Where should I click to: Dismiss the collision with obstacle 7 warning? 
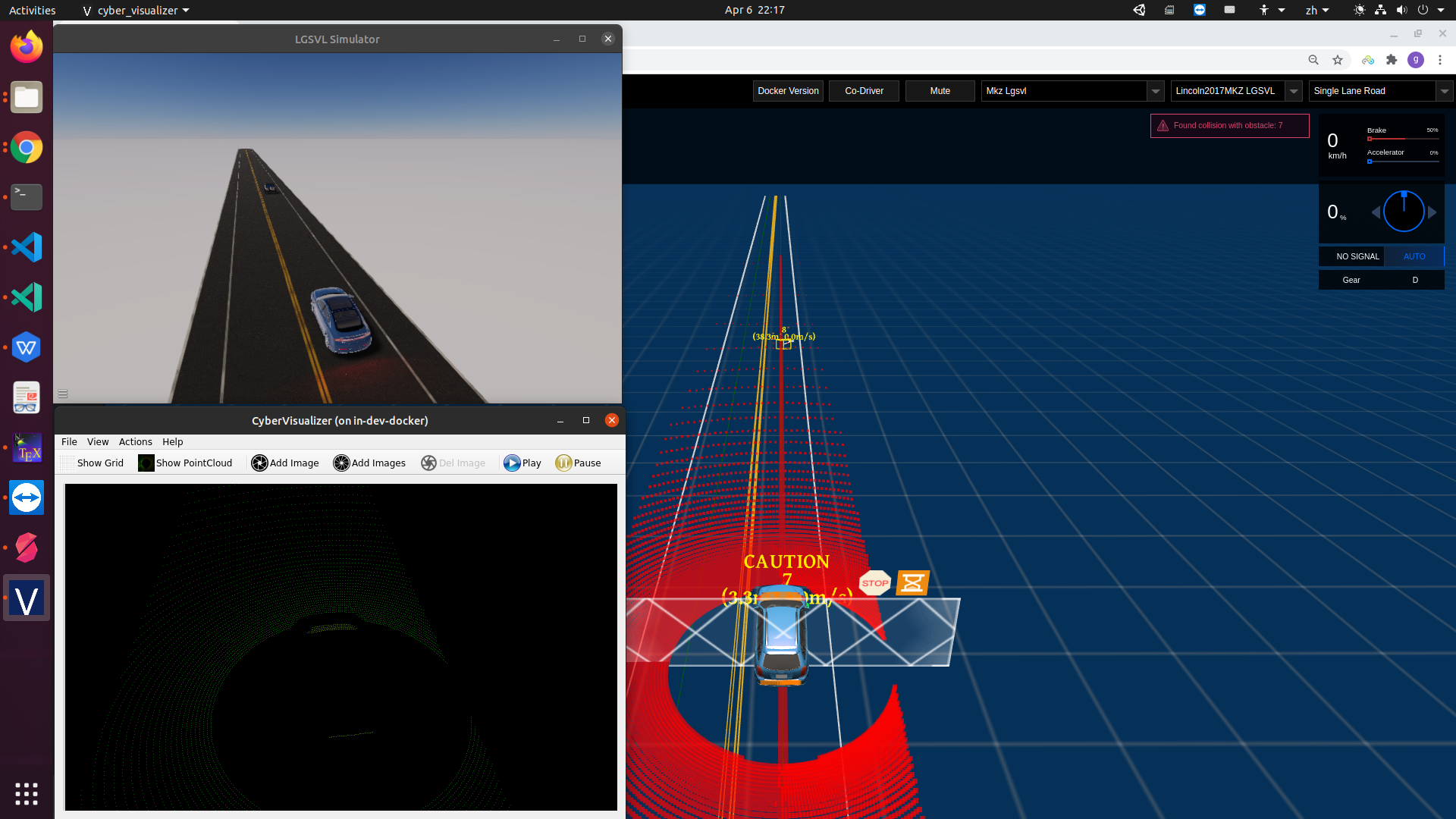click(x=1228, y=125)
